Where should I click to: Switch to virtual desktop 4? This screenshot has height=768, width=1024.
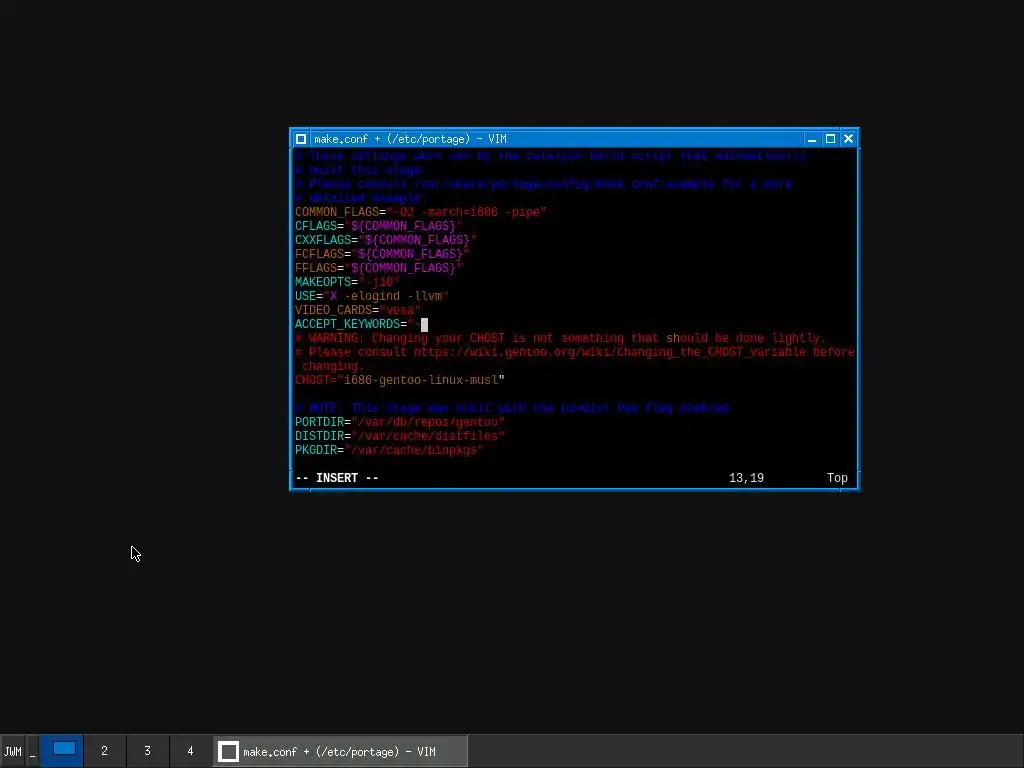click(x=191, y=752)
